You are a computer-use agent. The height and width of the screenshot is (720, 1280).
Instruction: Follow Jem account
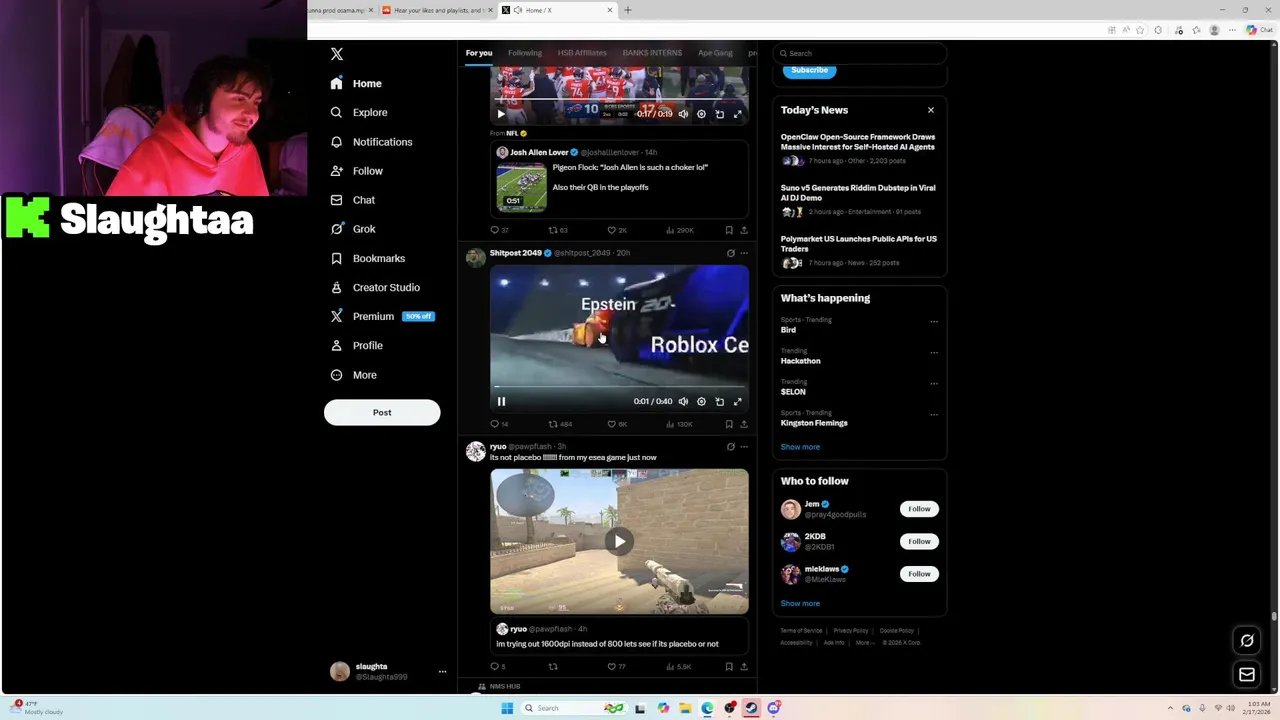919,509
